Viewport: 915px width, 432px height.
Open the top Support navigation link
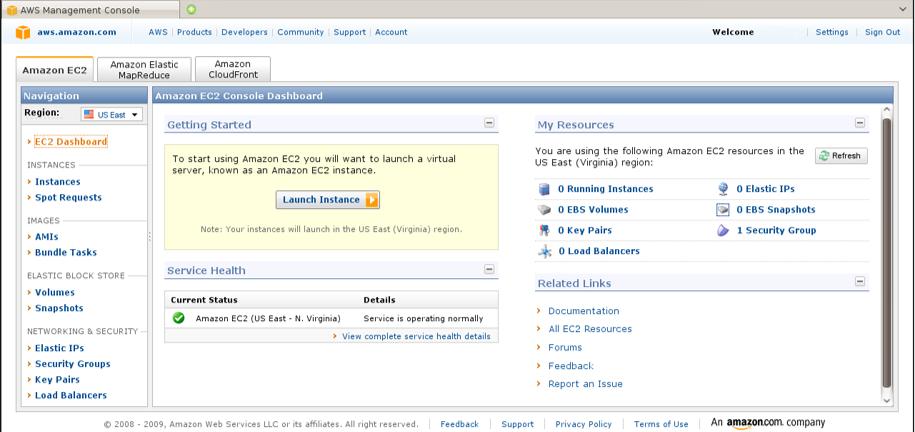tap(350, 32)
